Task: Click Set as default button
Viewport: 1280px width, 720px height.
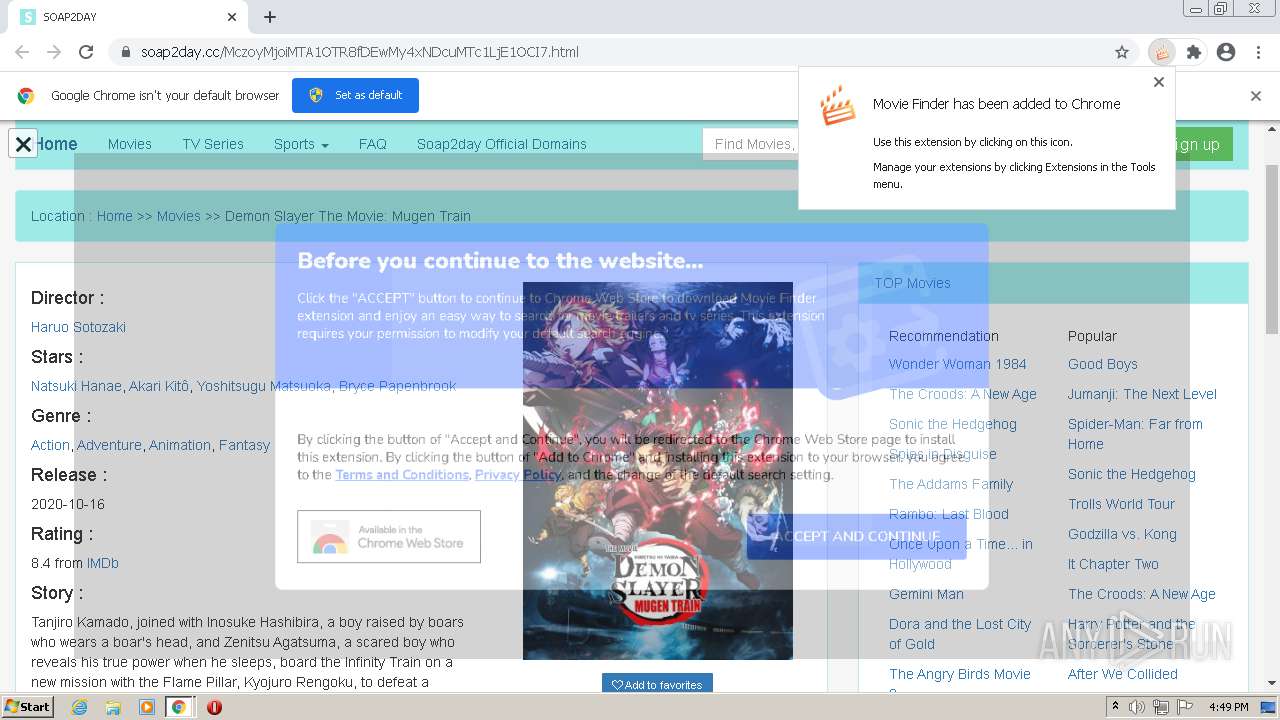Action: click(x=355, y=95)
